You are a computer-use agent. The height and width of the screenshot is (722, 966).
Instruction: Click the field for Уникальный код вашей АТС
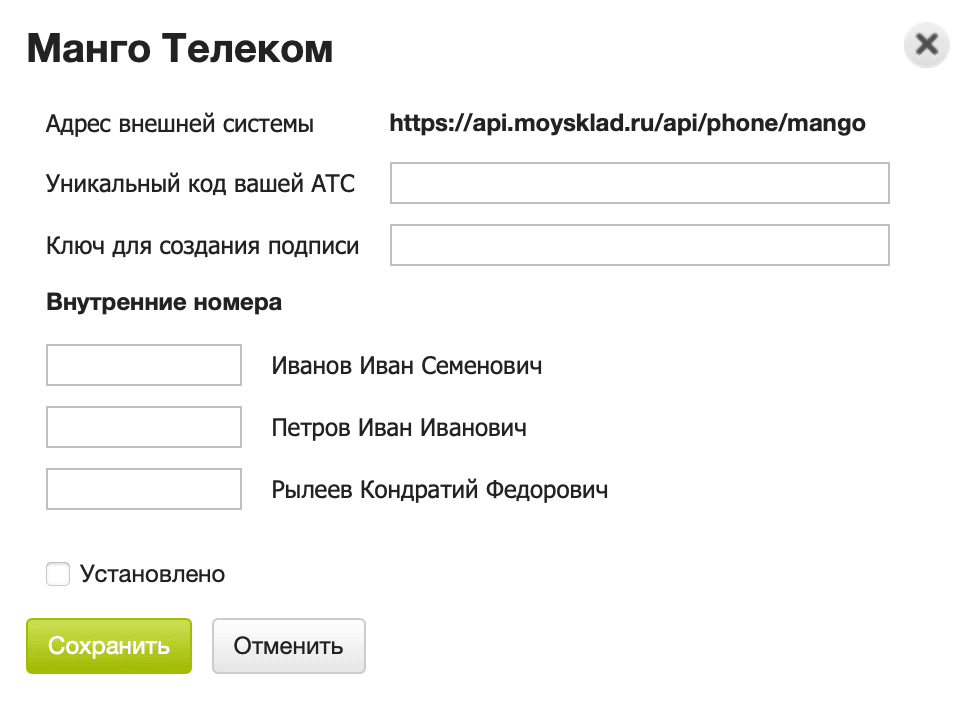click(x=639, y=183)
